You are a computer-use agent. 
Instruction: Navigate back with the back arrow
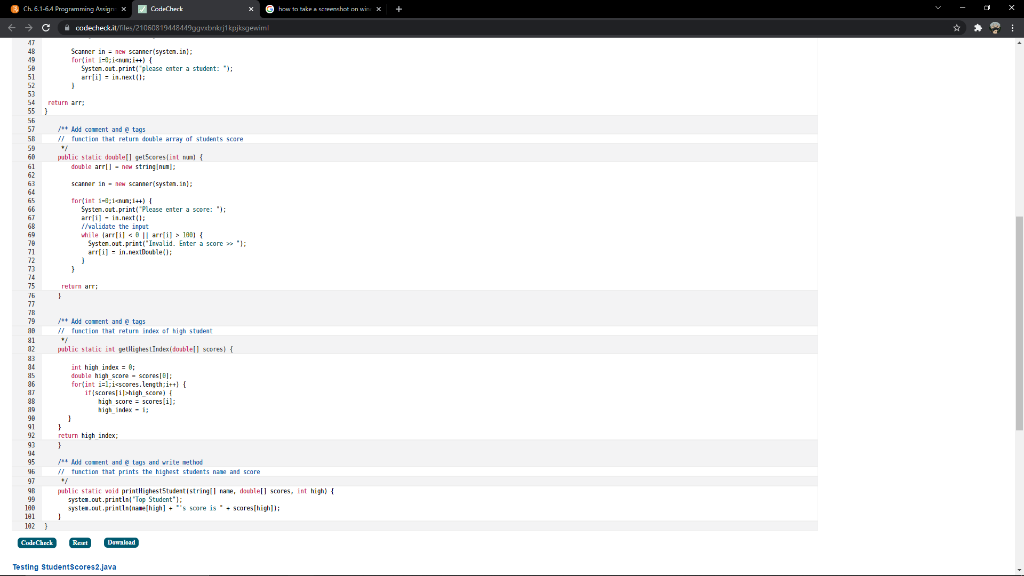point(10,28)
